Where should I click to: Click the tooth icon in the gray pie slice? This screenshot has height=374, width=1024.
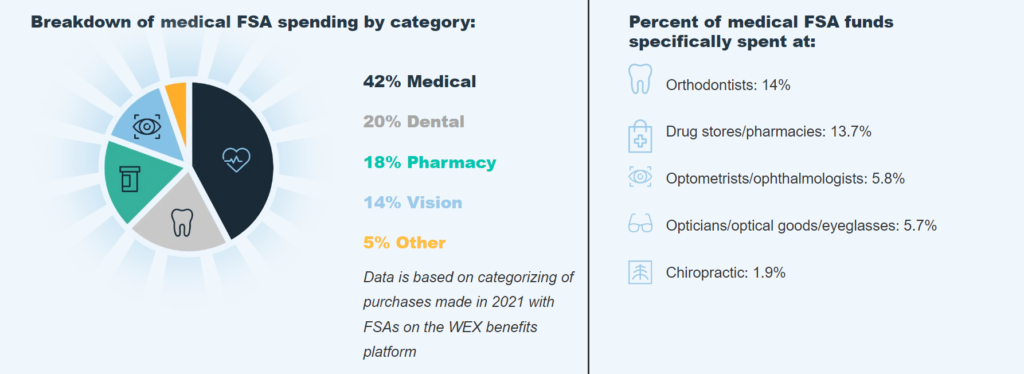coord(181,222)
